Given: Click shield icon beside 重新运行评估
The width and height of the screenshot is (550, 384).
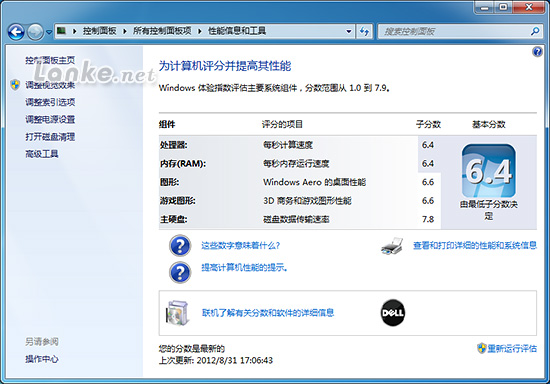Looking at the screenshot, I should coord(482,348).
